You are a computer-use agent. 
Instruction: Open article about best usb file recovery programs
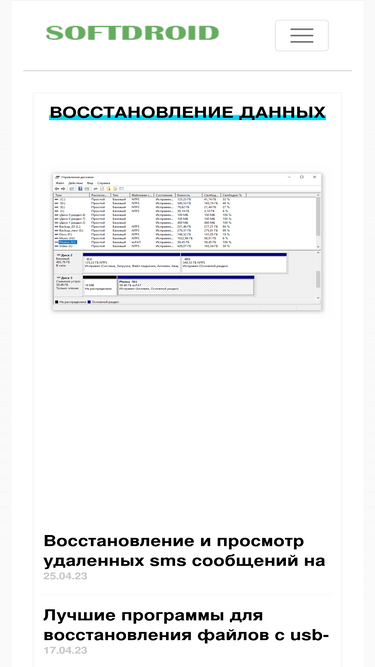tap(186, 625)
